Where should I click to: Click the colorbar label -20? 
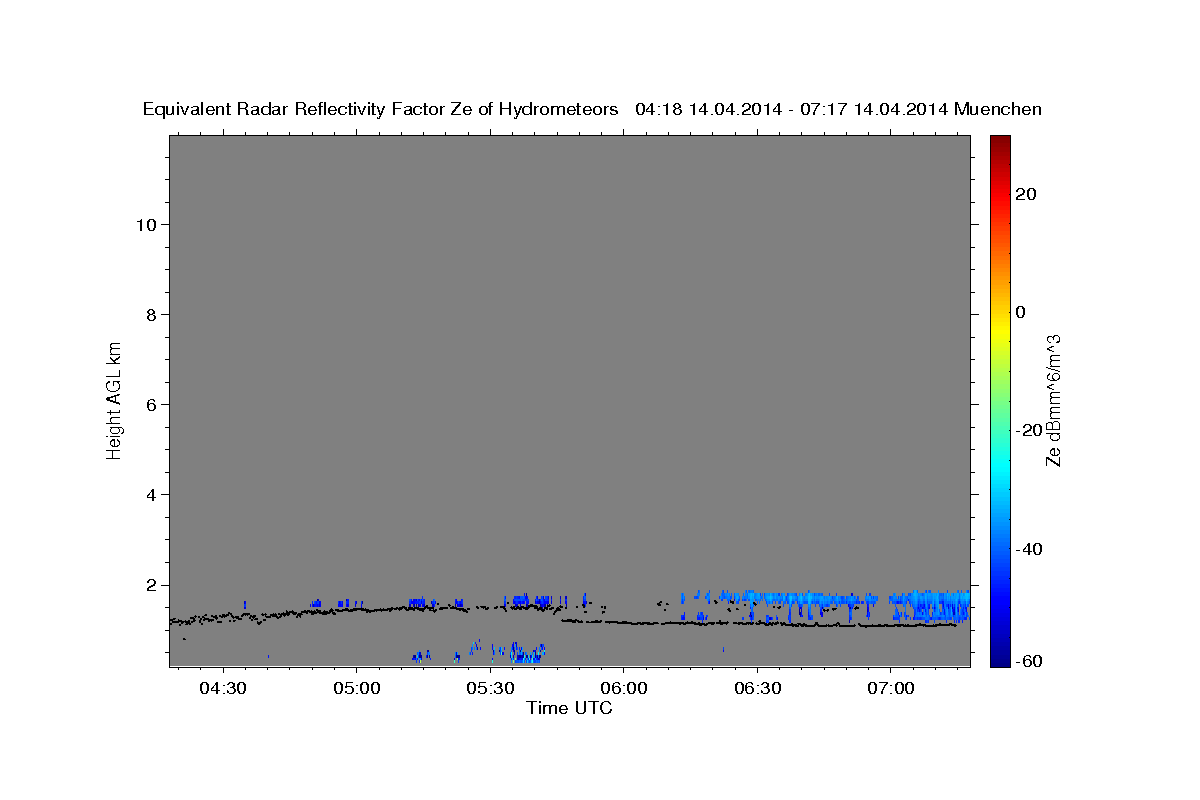1029,430
